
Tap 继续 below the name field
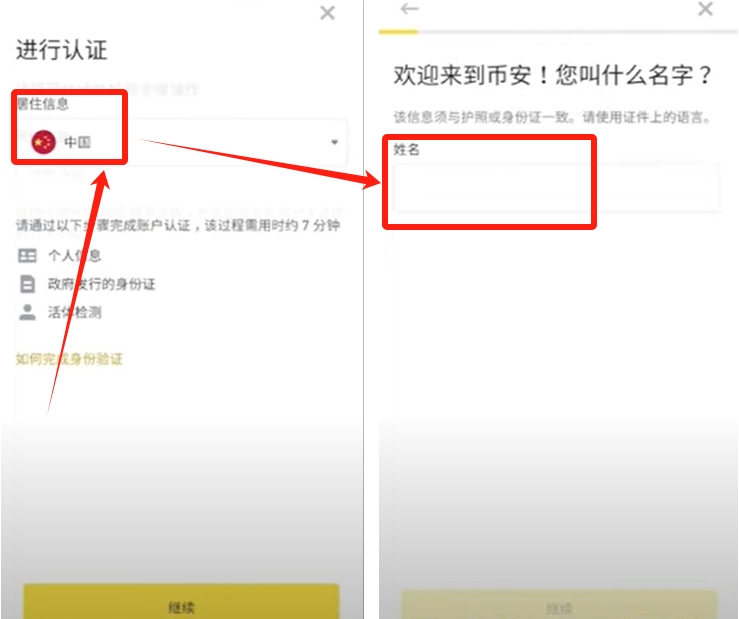(559, 605)
